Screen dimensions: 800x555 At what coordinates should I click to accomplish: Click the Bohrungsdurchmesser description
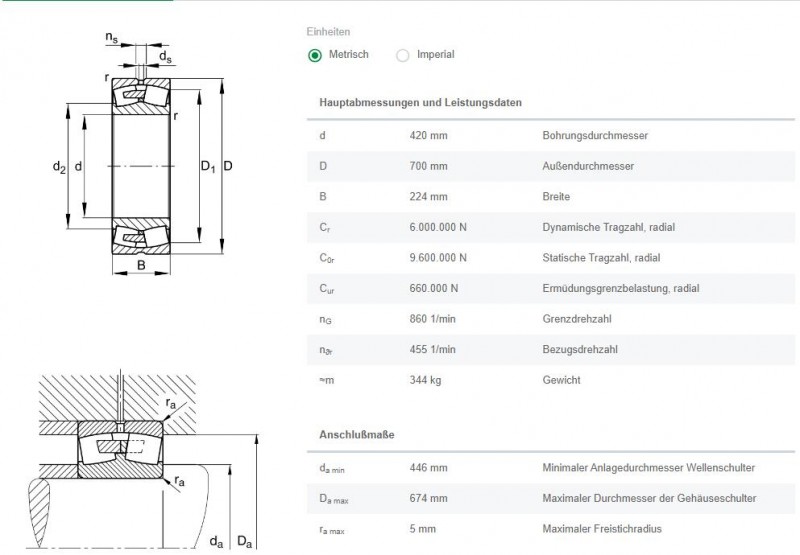point(595,136)
